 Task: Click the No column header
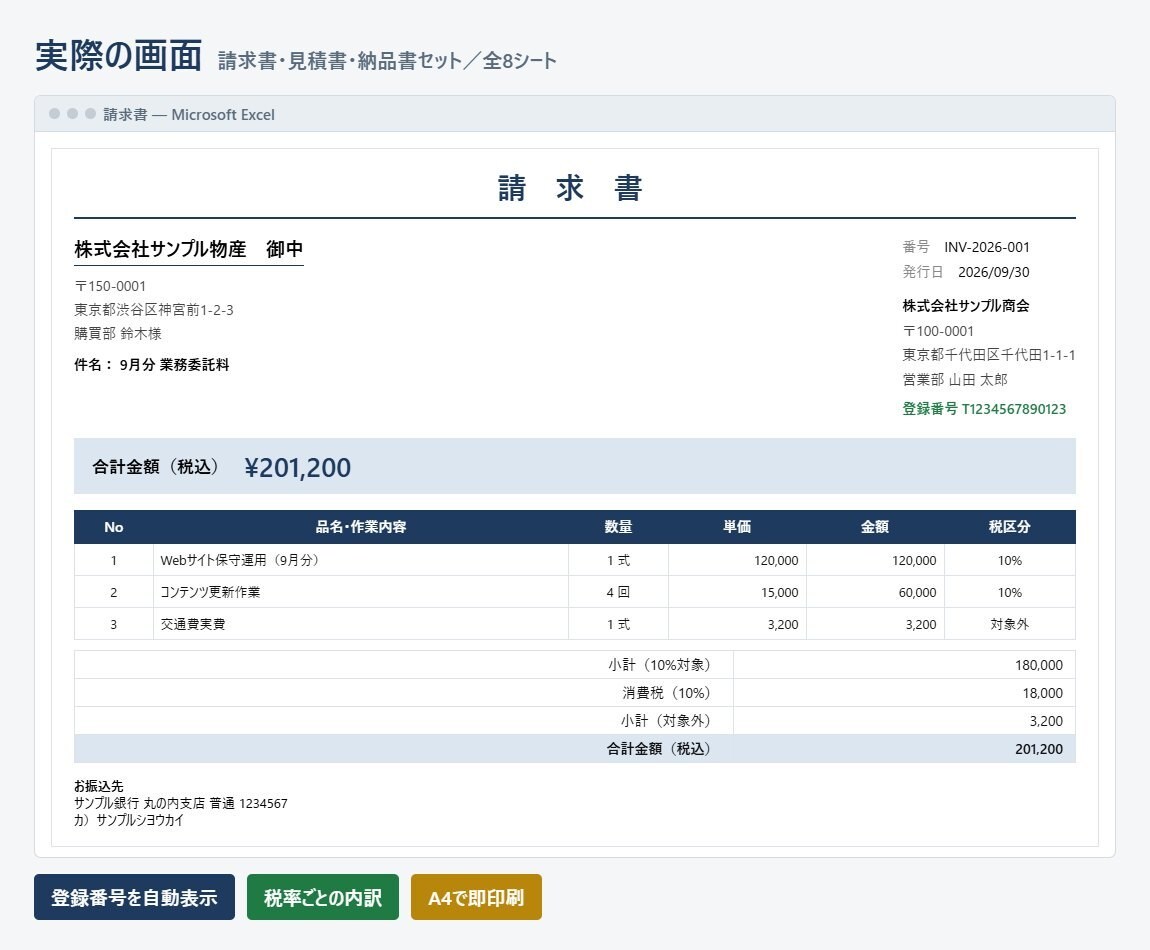point(114,527)
